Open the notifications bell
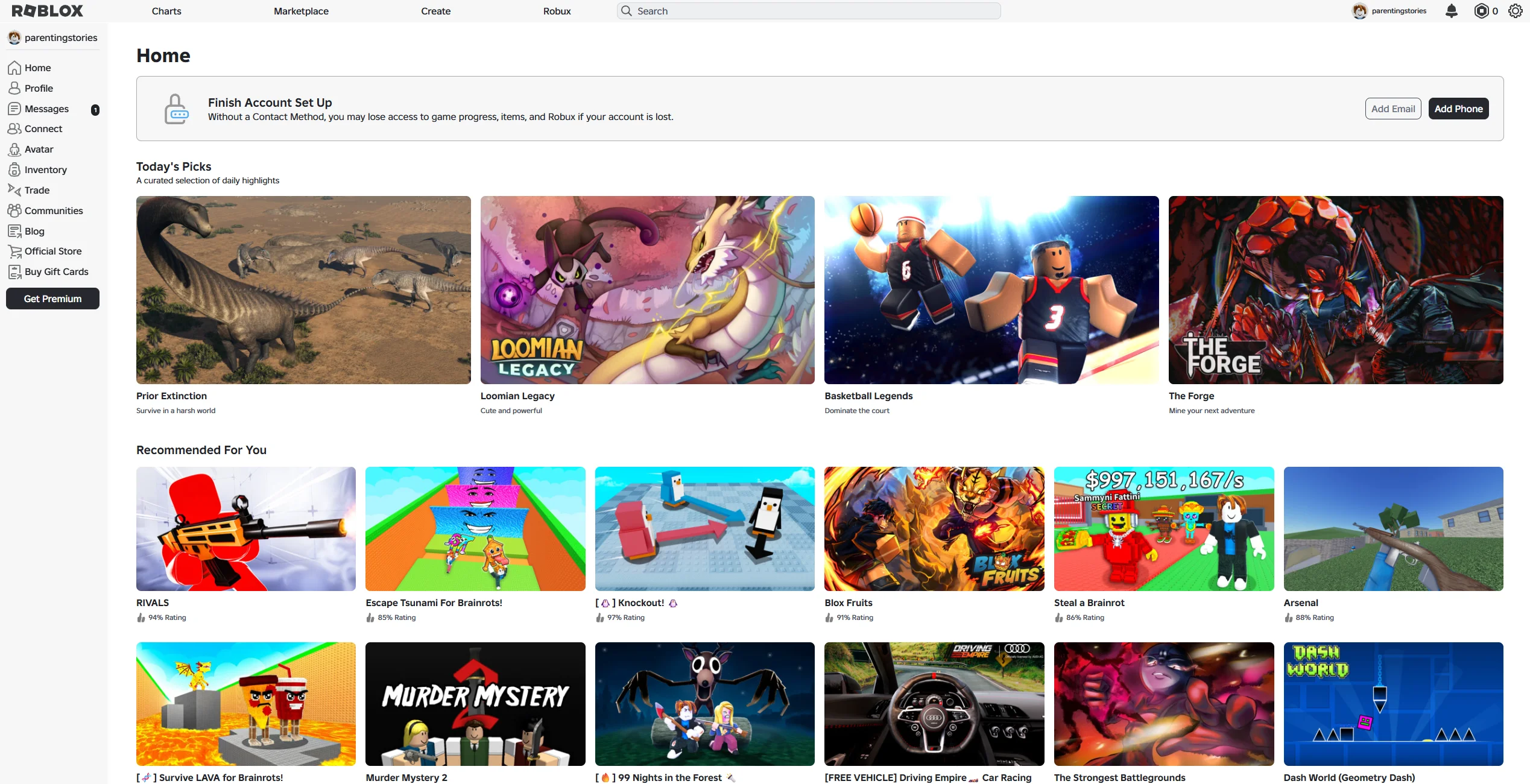1530x784 pixels. pyautogui.click(x=1452, y=11)
